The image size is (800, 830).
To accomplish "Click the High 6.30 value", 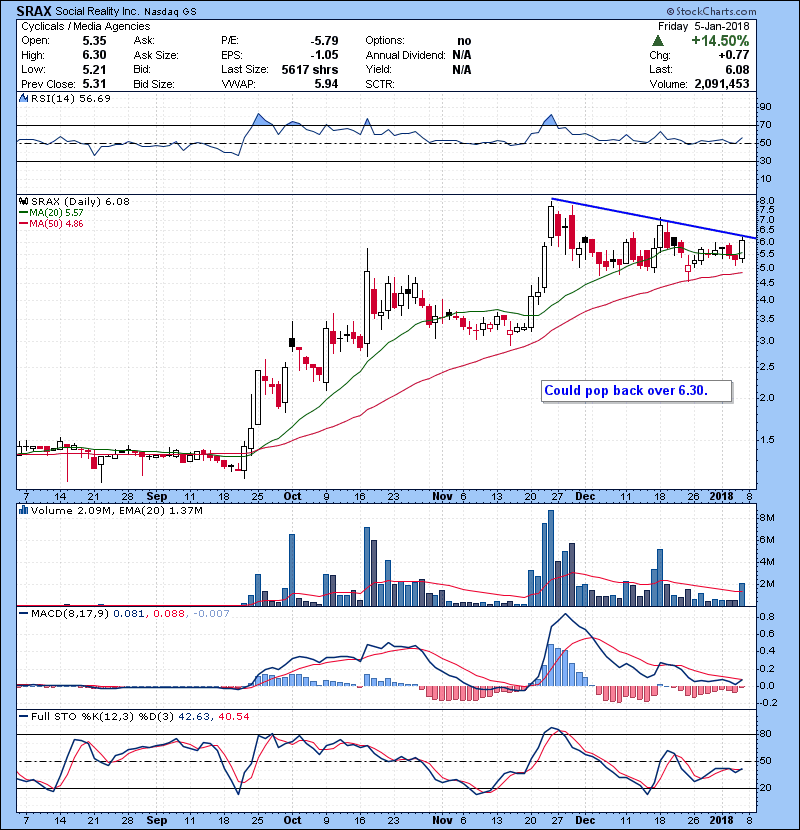I will (x=94, y=55).
